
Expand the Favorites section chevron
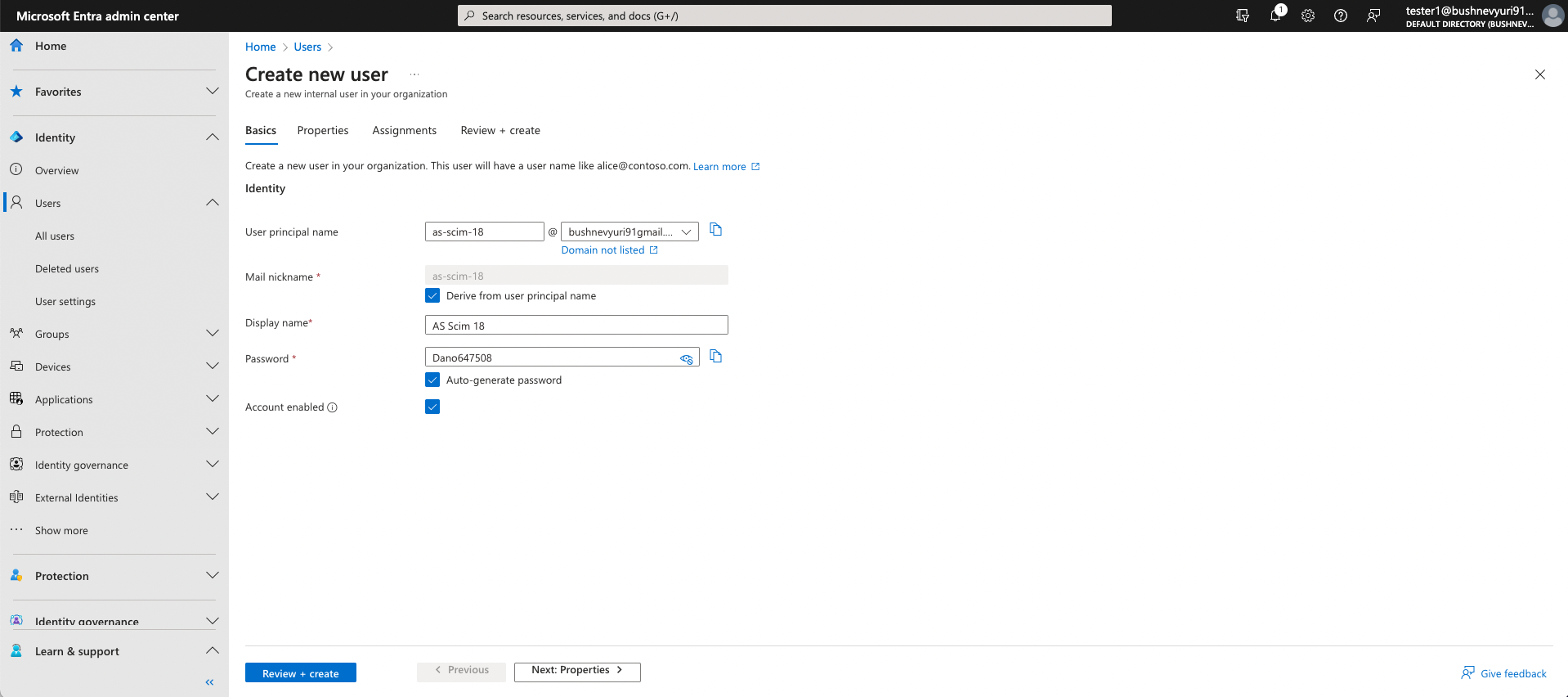pos(213,91)
